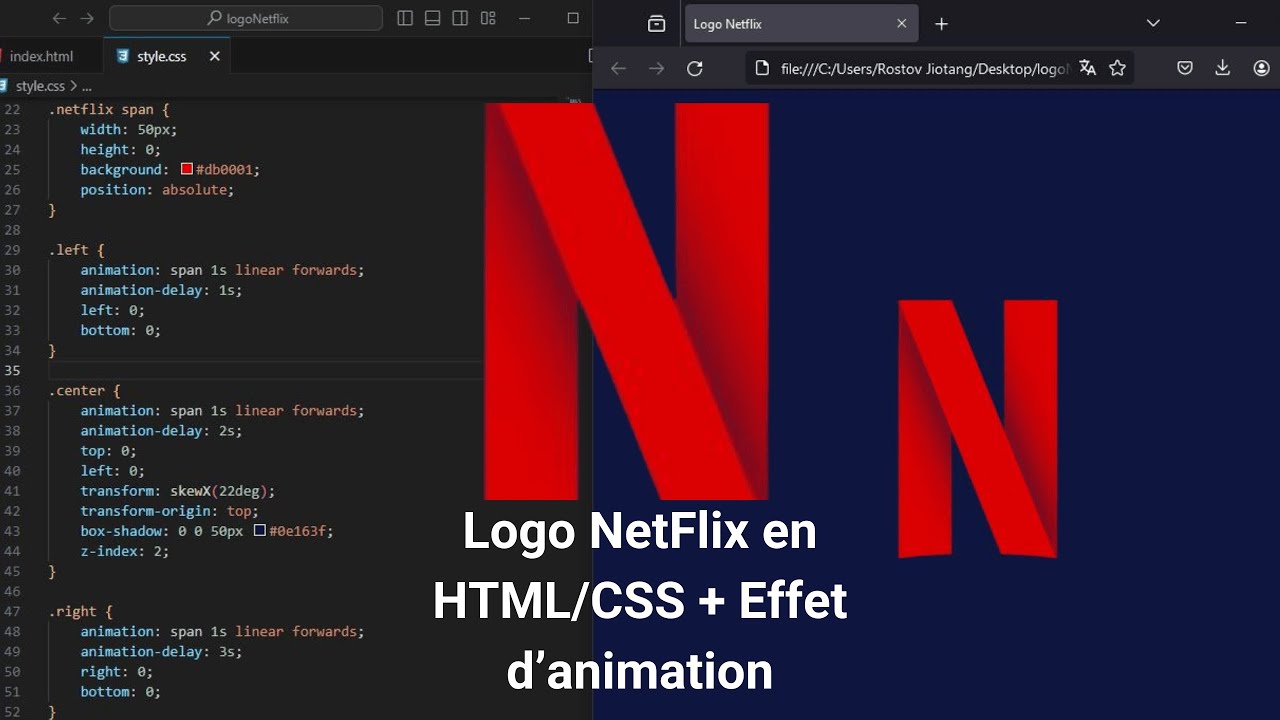Open the browser Pocket save icon

(x=1185, y=68)
